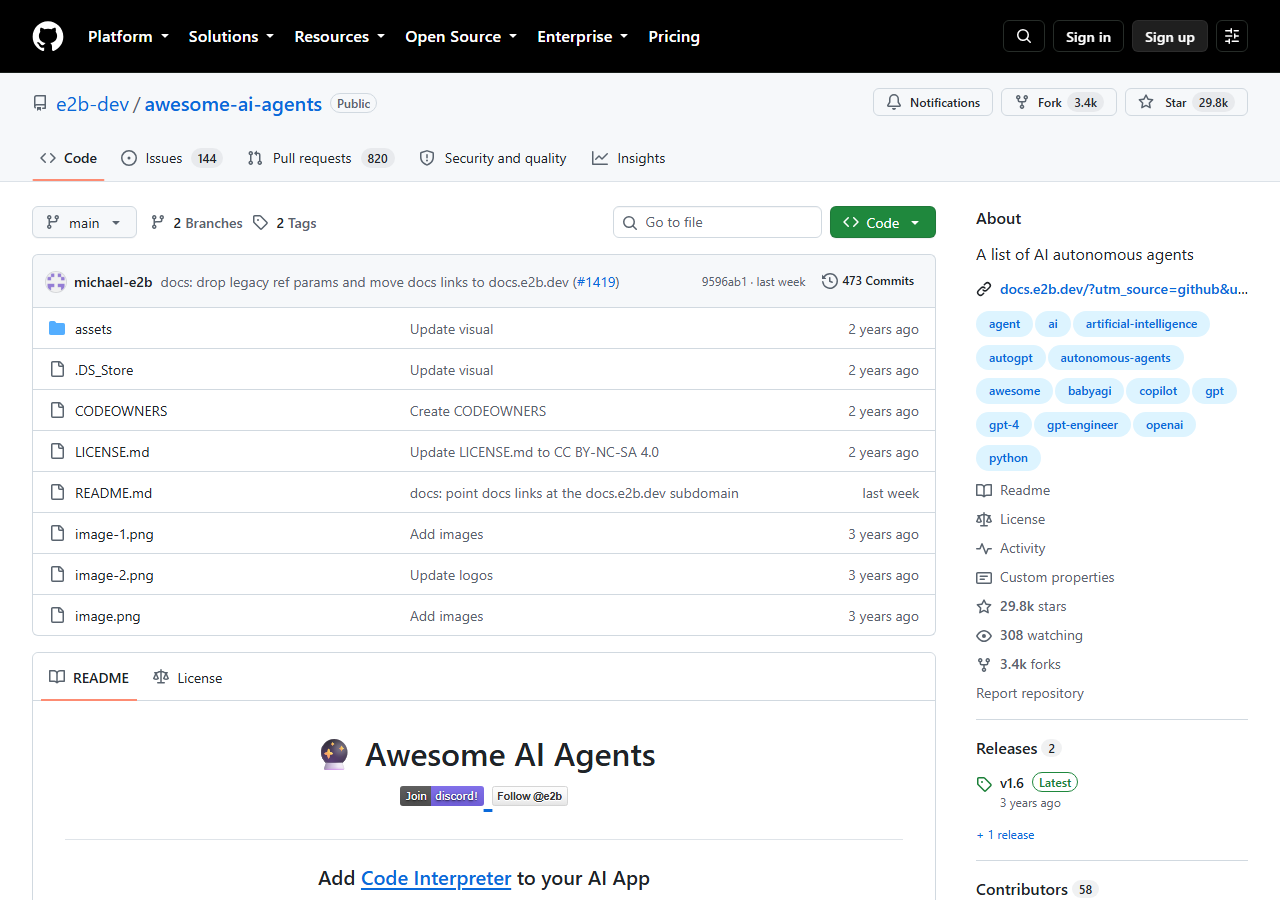Expand the Enterprise menu
Screen dimensions: 1280x900
click(x=583, y=36)
